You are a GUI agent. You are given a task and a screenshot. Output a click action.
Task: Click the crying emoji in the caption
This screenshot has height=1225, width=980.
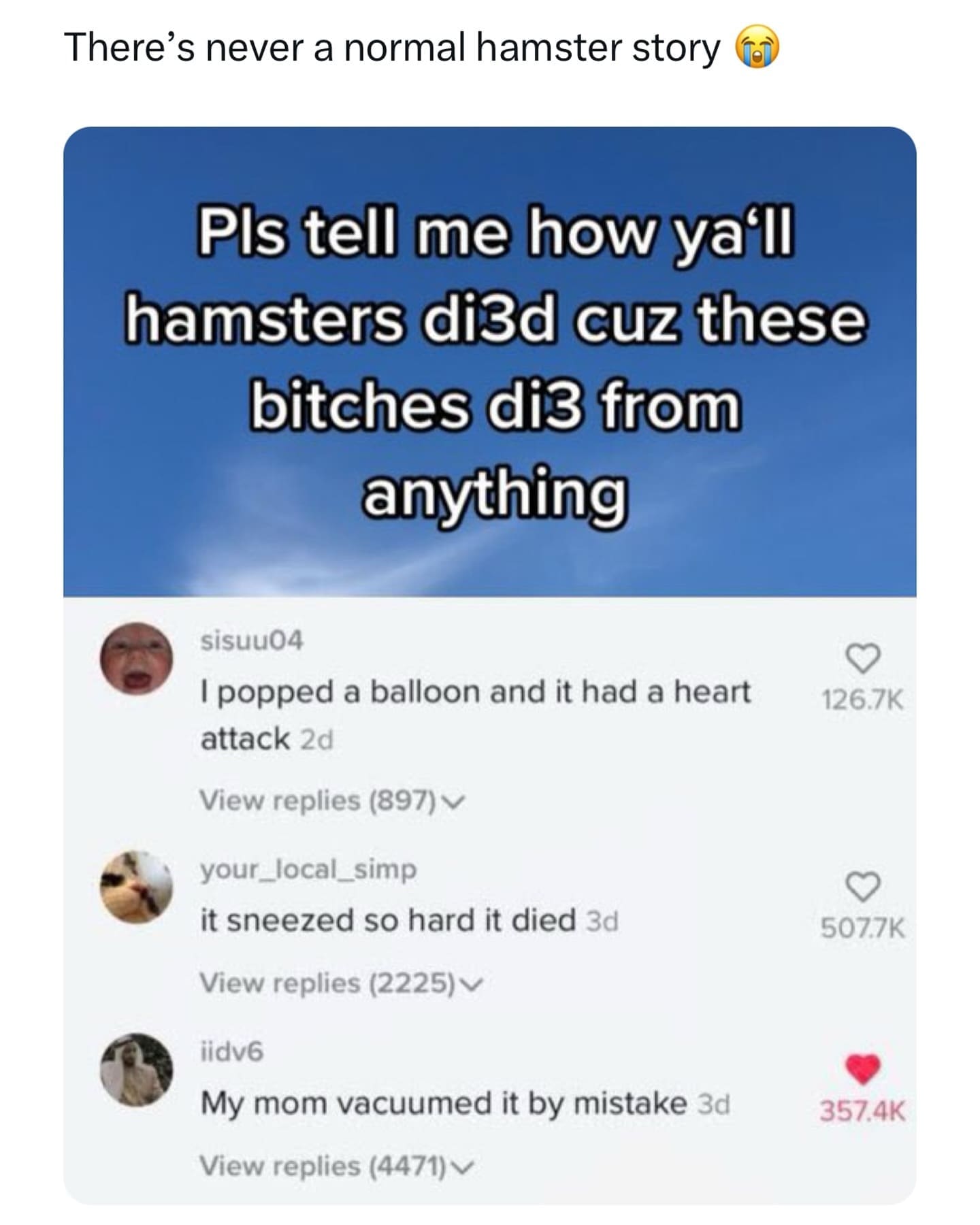click(757, 49)
